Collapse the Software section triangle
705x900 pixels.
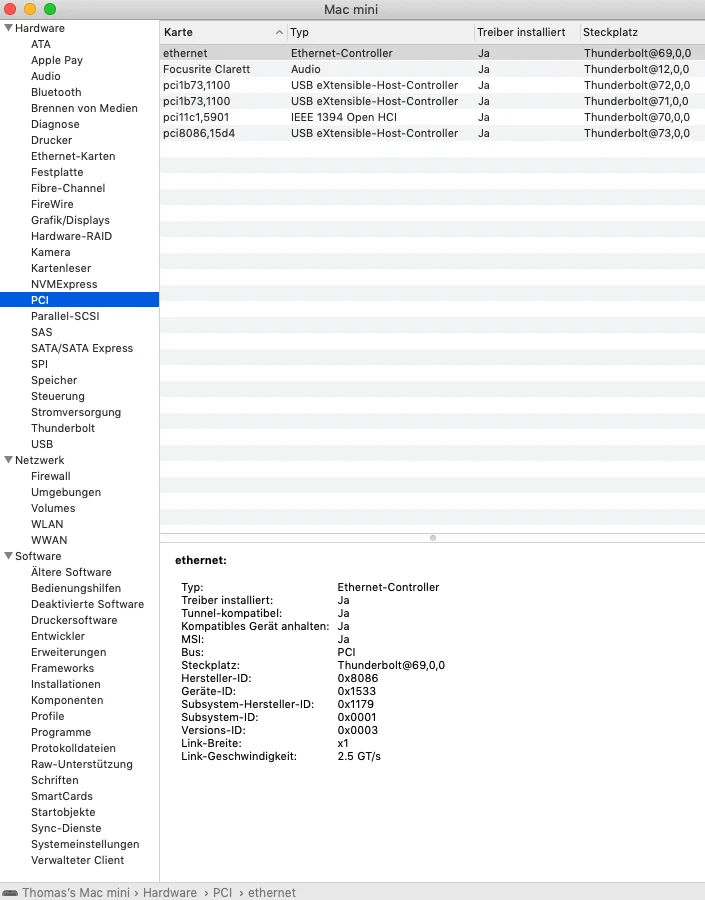(9, 556)
